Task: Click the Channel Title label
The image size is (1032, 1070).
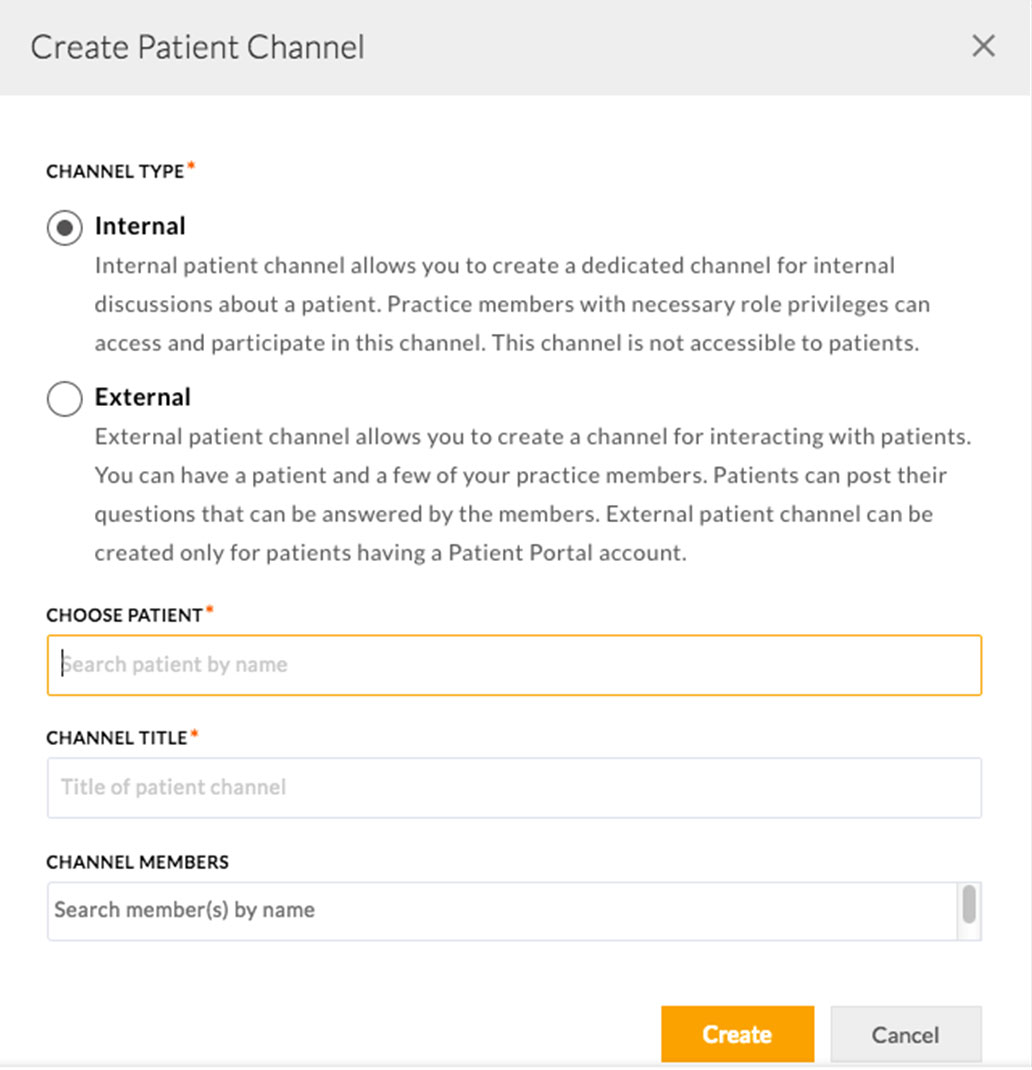Action: tap(115, 738)
